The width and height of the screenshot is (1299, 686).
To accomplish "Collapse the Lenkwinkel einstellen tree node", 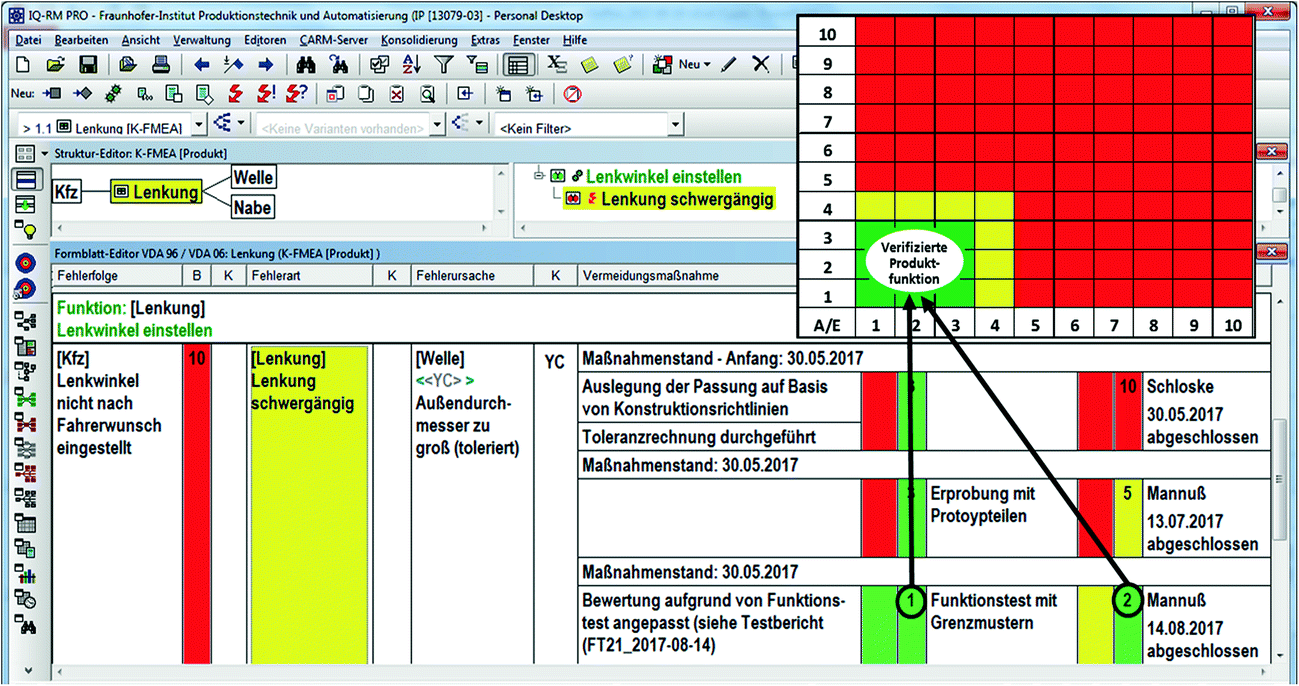I will point(537,176).
